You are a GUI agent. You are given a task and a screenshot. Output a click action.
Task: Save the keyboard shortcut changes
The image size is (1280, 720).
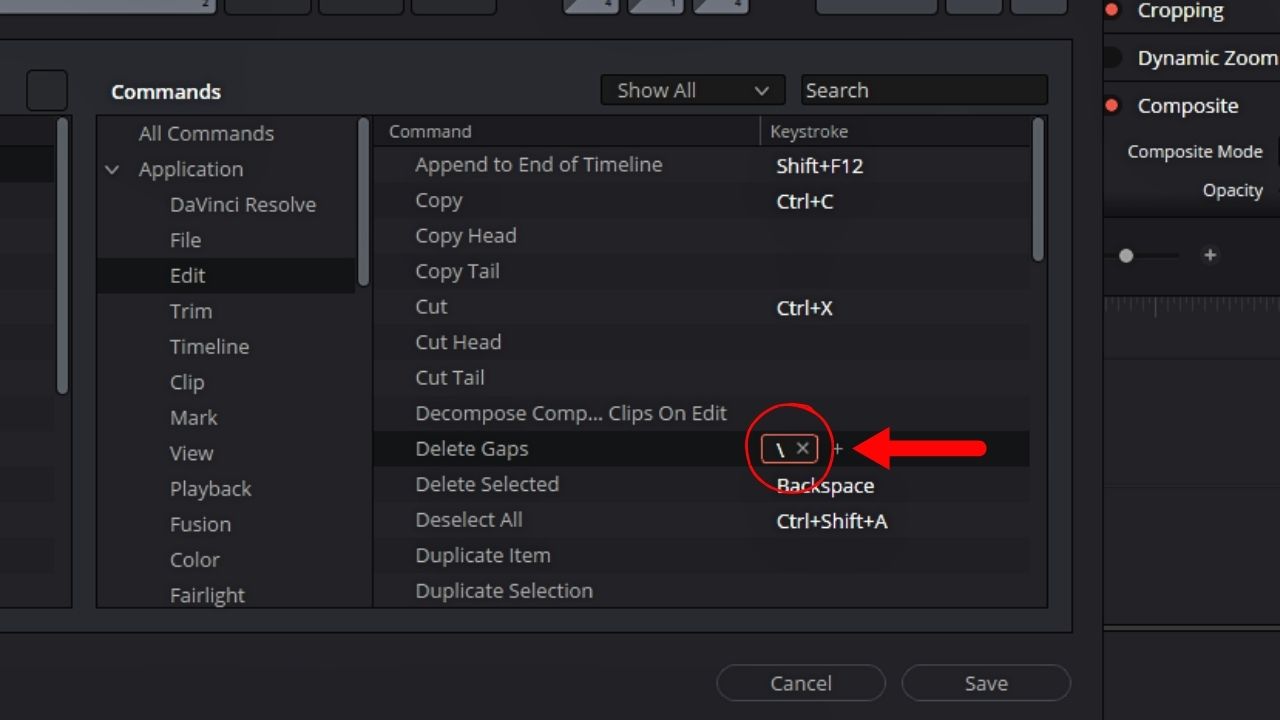[x=986, y=683]
